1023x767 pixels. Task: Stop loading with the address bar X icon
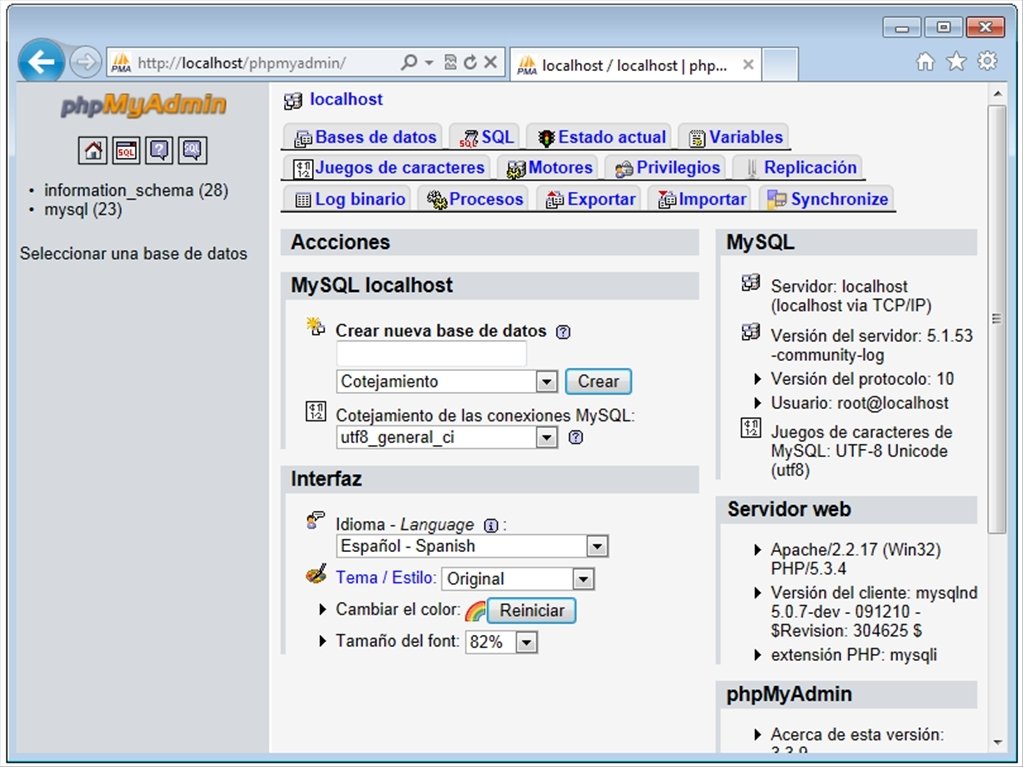[491, 63]
